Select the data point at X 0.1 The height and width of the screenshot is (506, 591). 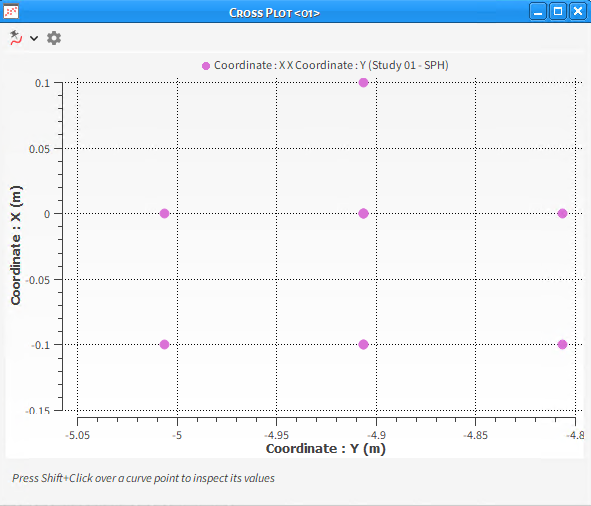[x=363, y=82]
